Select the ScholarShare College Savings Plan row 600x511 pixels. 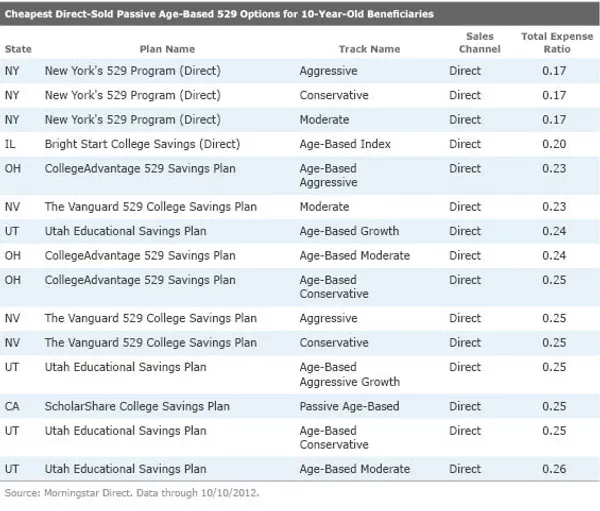click(139, 407)
